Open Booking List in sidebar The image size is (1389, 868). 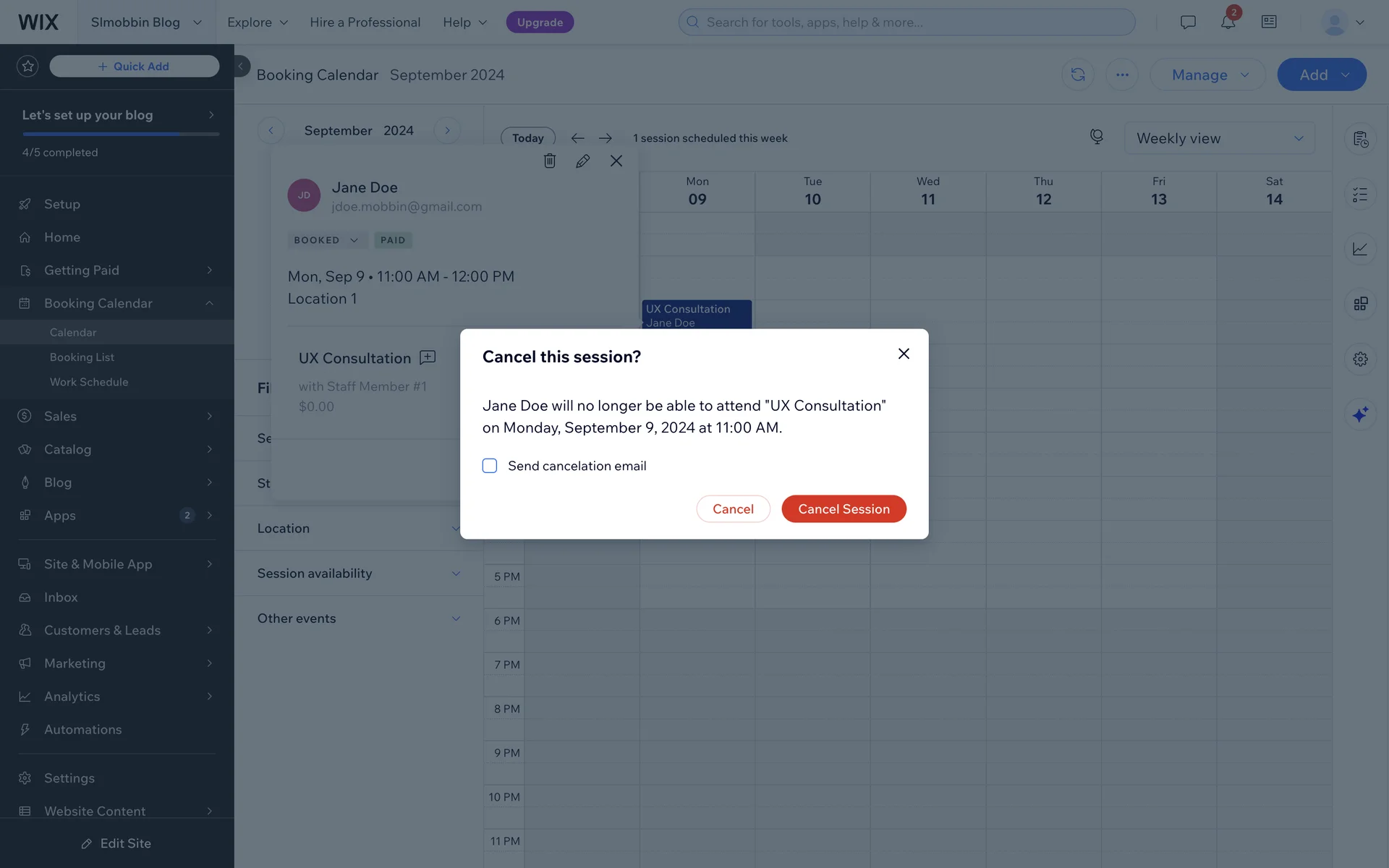[82, 357]
